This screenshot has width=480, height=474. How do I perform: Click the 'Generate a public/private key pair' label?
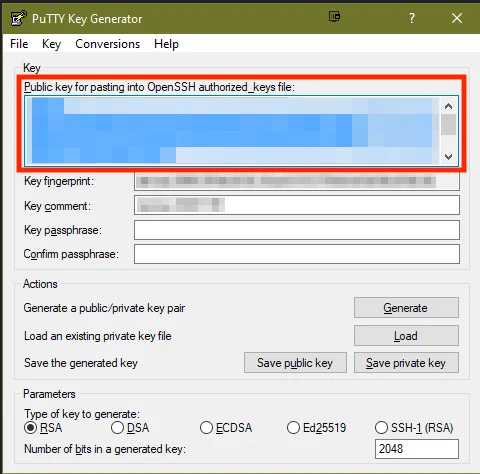(104, 308)
